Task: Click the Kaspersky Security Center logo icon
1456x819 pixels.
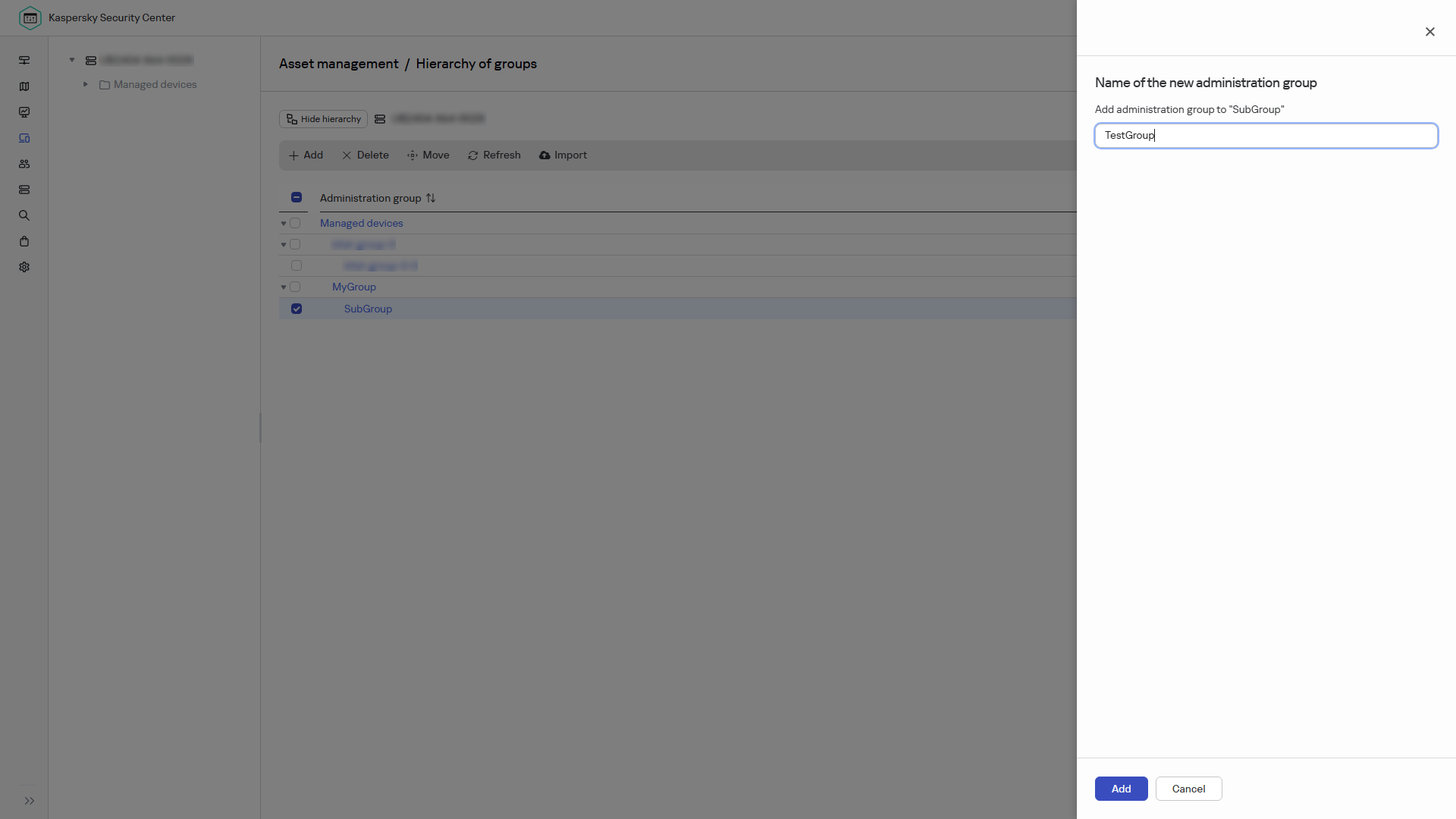Action: (x=30, y=17)
